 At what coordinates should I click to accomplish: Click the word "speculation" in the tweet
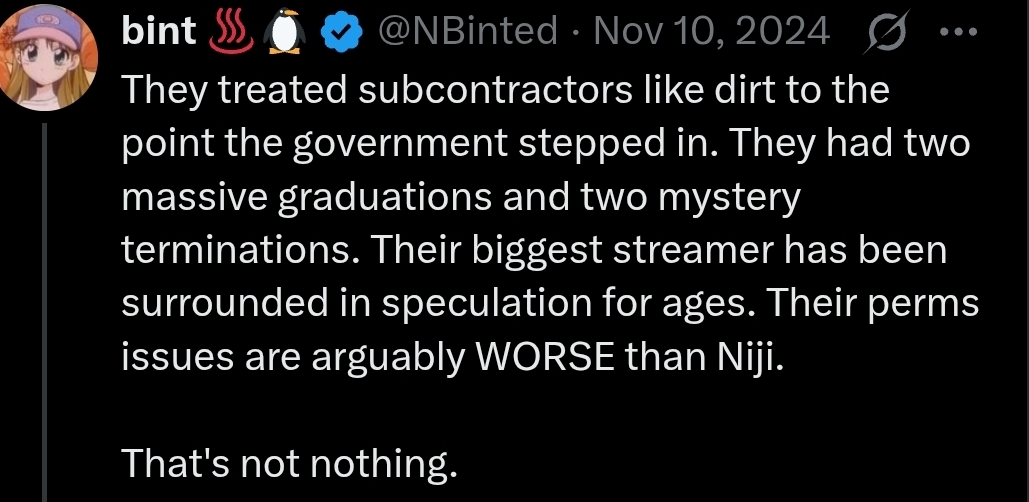click(488, 305)
